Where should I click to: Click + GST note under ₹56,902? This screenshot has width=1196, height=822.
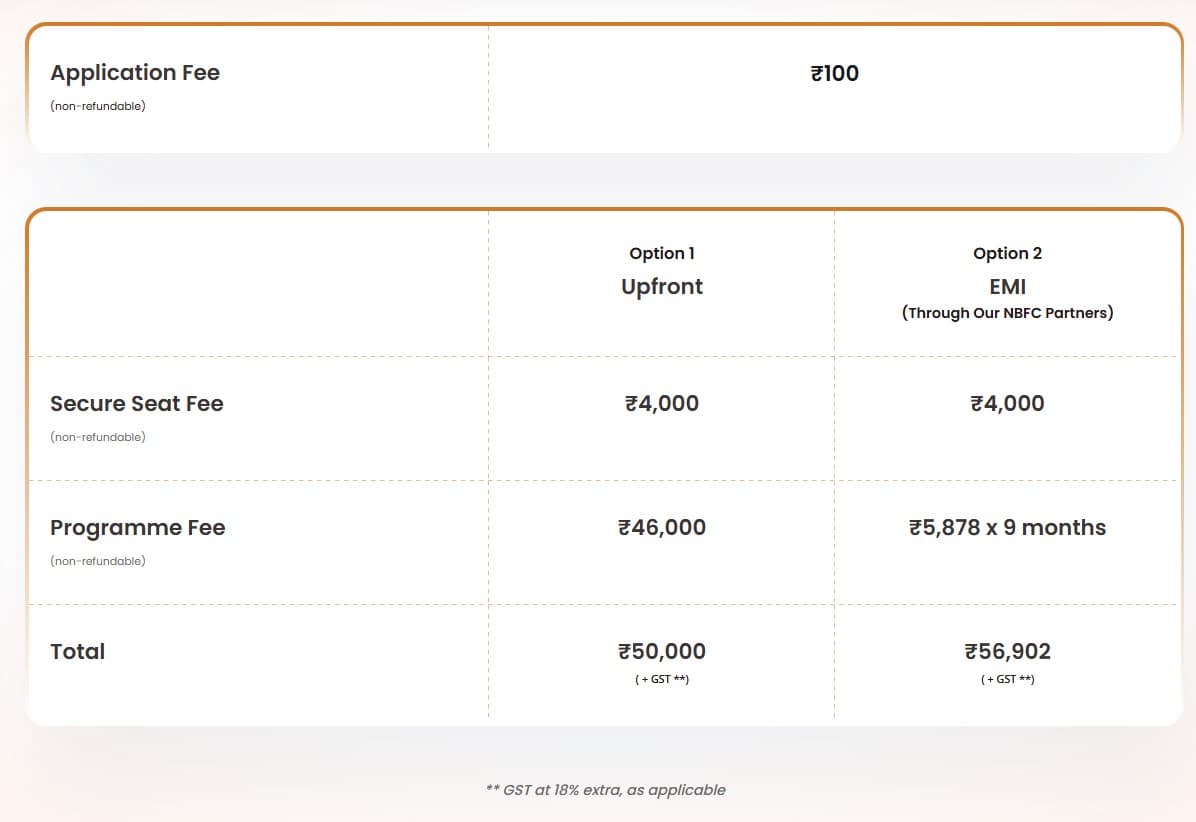pos(1008,679)
